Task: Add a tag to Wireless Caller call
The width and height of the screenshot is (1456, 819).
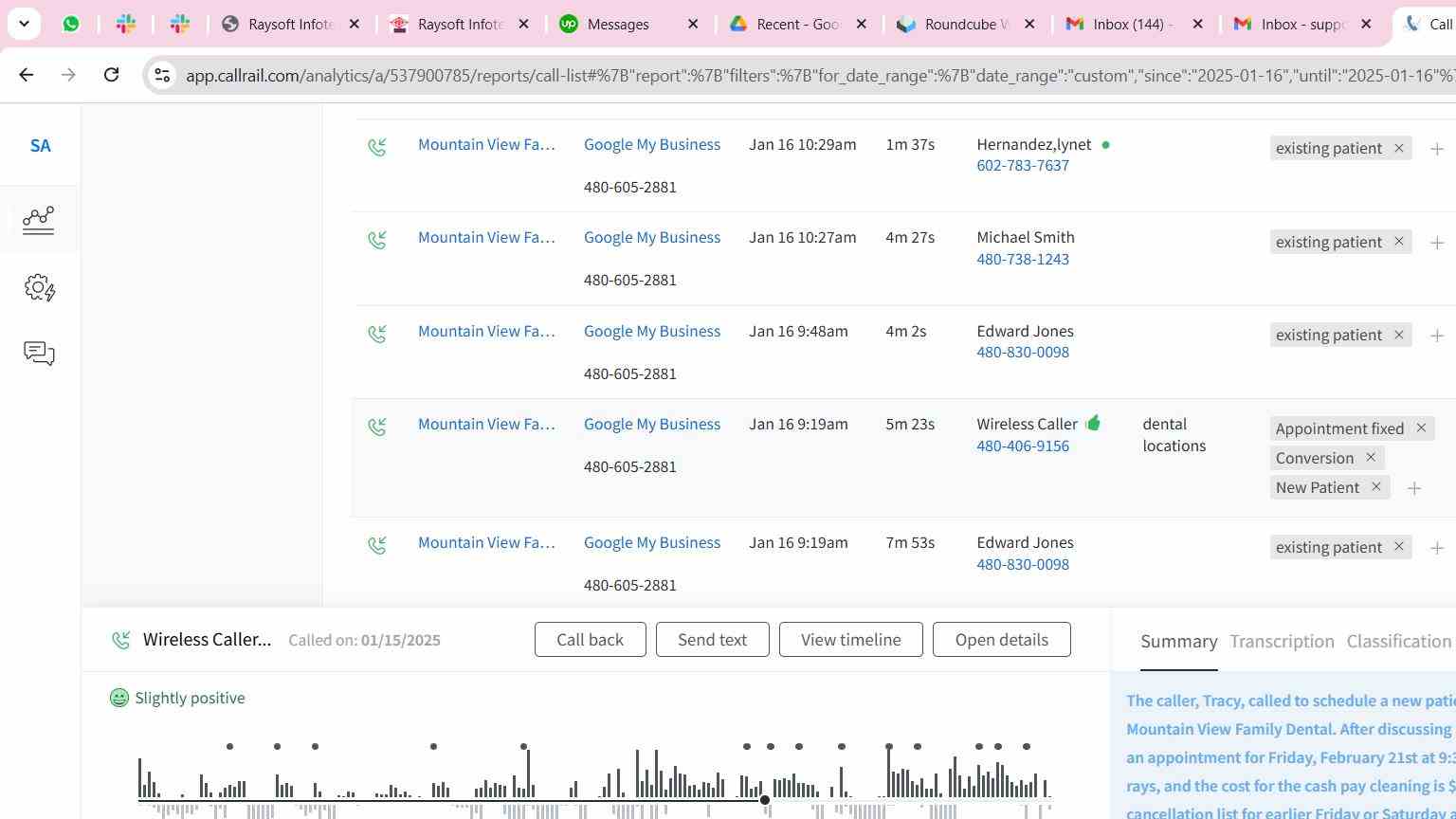Action: click(x=1414, y=488)
